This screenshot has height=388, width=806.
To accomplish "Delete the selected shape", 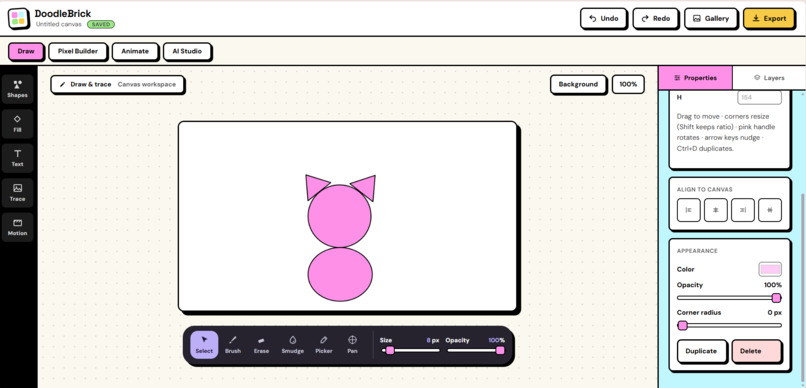I will tap(757, 351).
